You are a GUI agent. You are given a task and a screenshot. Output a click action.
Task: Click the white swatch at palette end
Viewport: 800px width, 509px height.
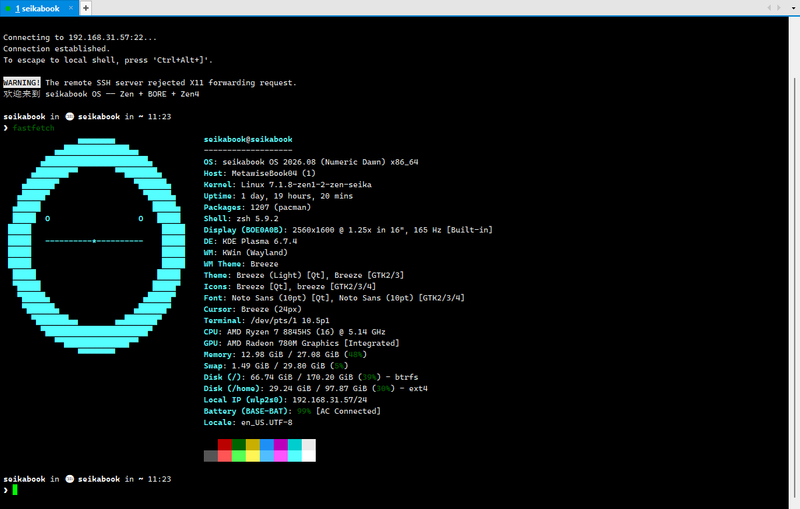coord(309,456)
